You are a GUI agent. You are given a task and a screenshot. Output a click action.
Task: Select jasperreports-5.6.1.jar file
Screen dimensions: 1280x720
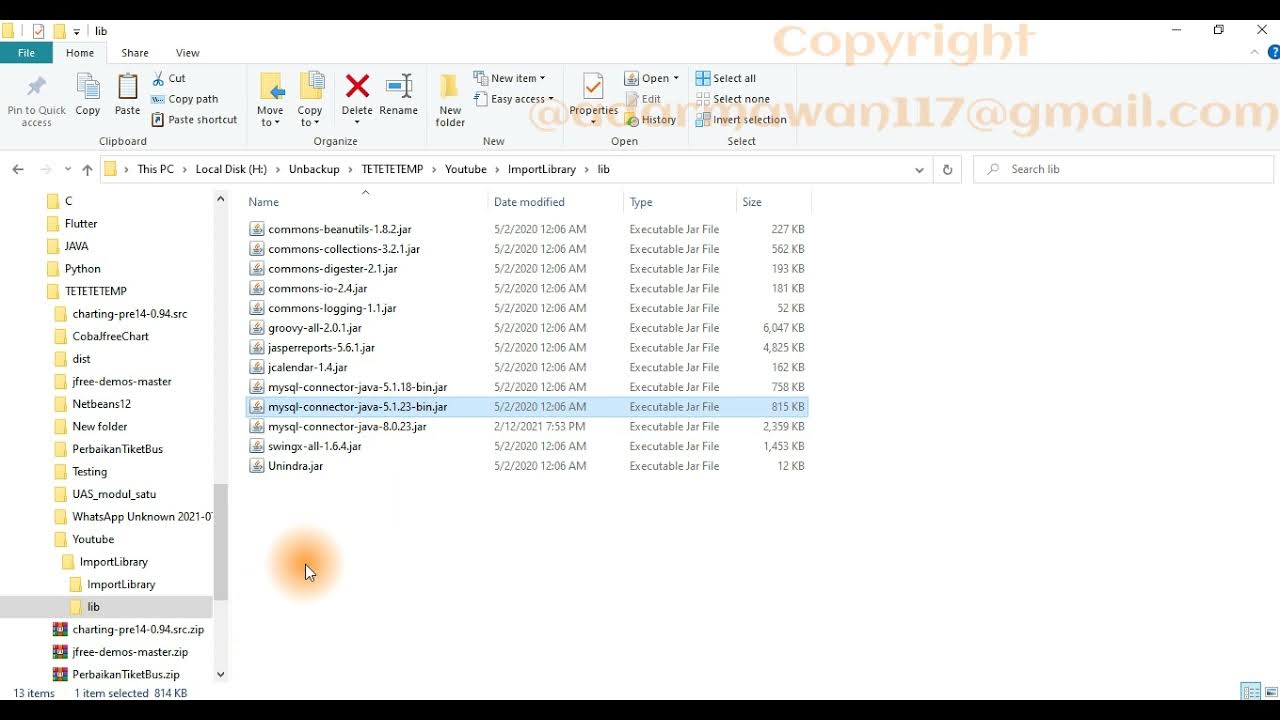pos(321,348)
